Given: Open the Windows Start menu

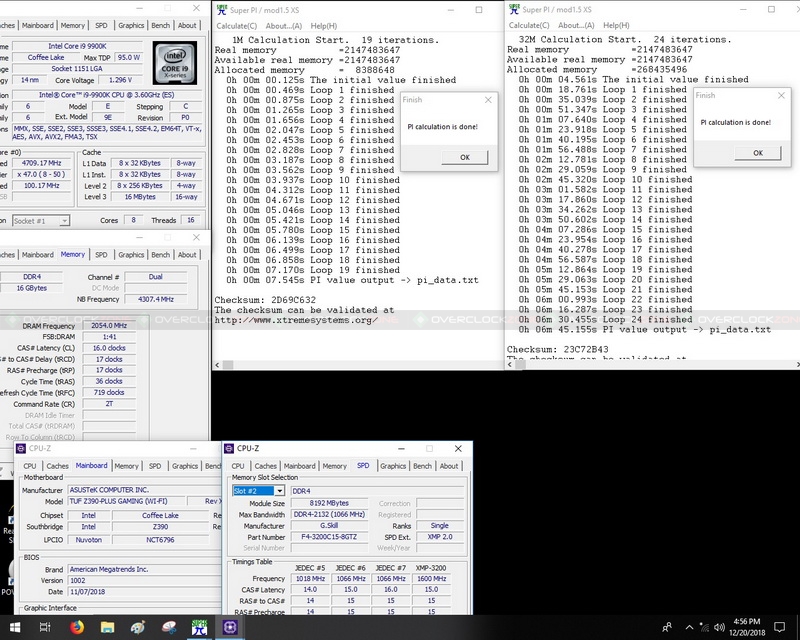Looking at the screenshot, I should tap(14, 627).
